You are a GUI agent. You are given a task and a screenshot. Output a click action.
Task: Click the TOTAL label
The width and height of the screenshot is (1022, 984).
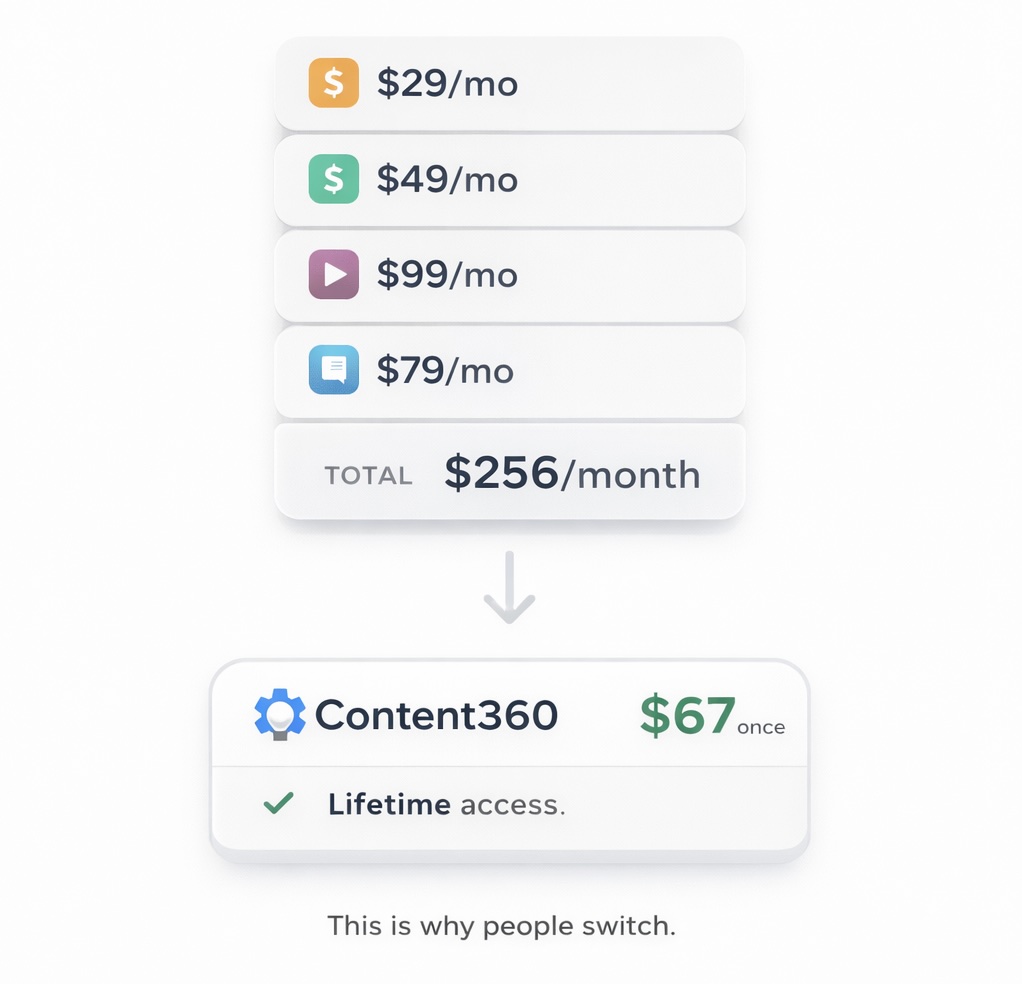(x=368, y=475)
